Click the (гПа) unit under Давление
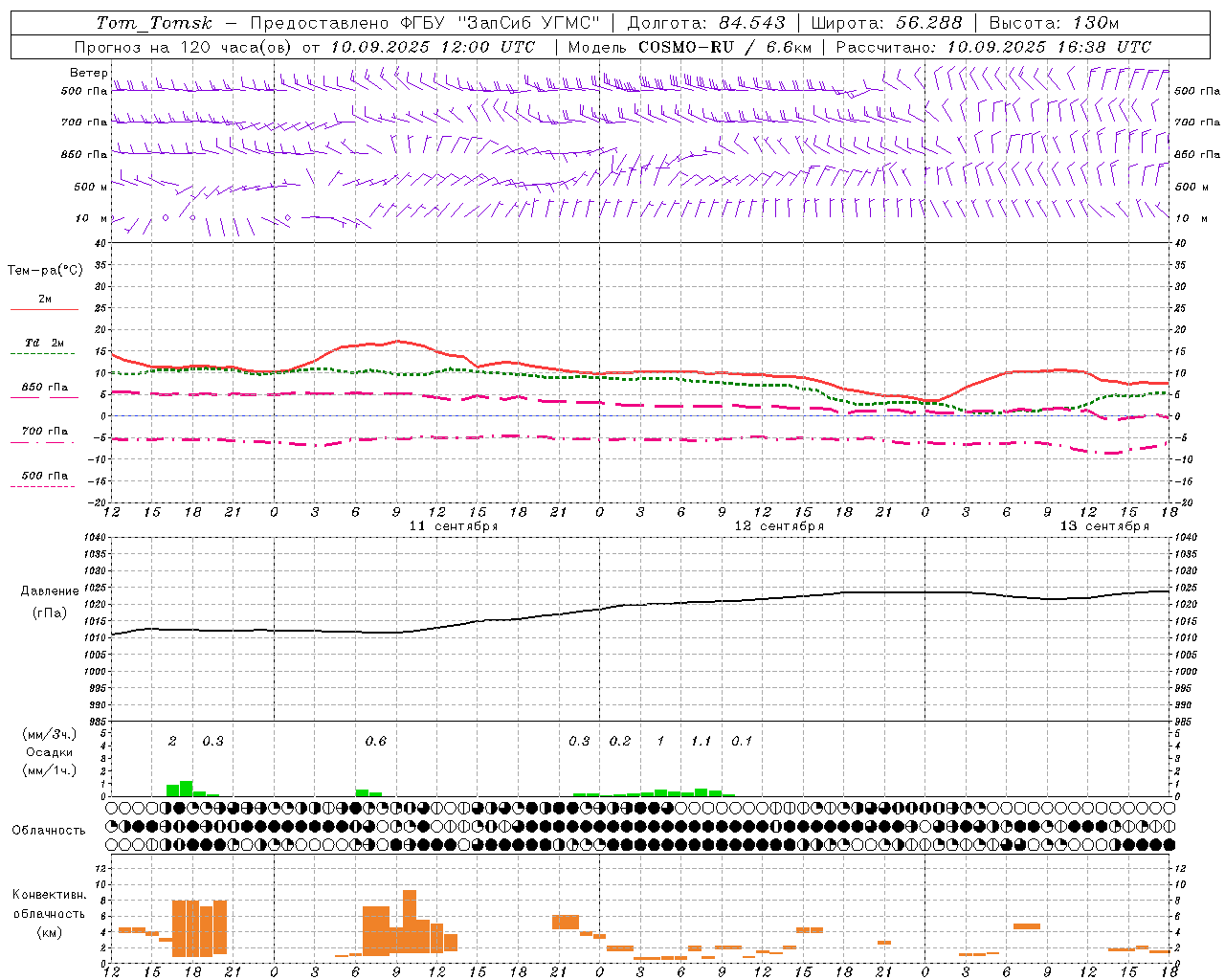The width and height of the screenshot is (1225, 980). click(50, 613)
